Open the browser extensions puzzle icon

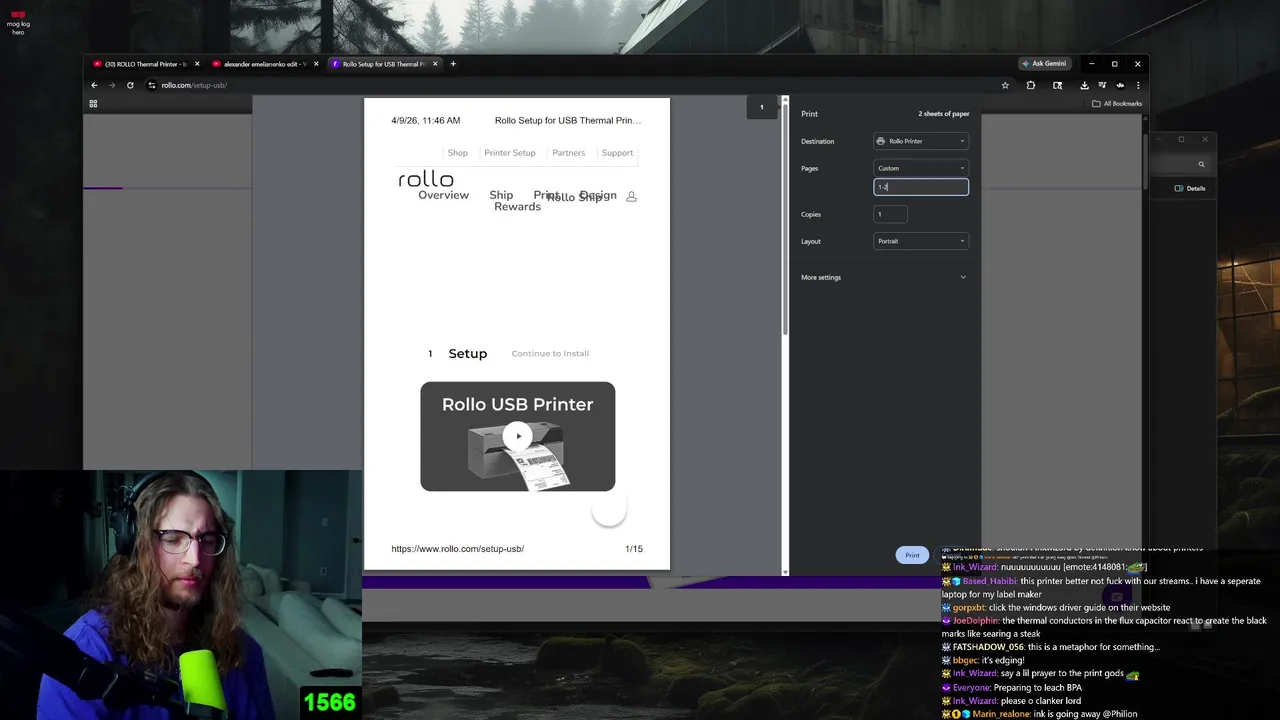tap(1031, 85)
